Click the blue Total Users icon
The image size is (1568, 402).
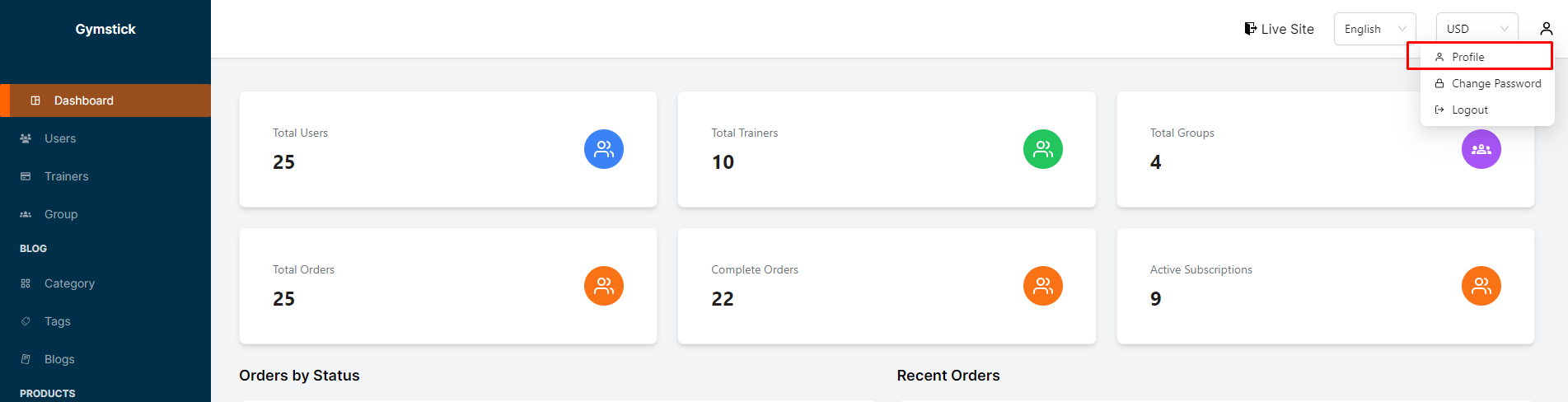[x=604, y=149]
